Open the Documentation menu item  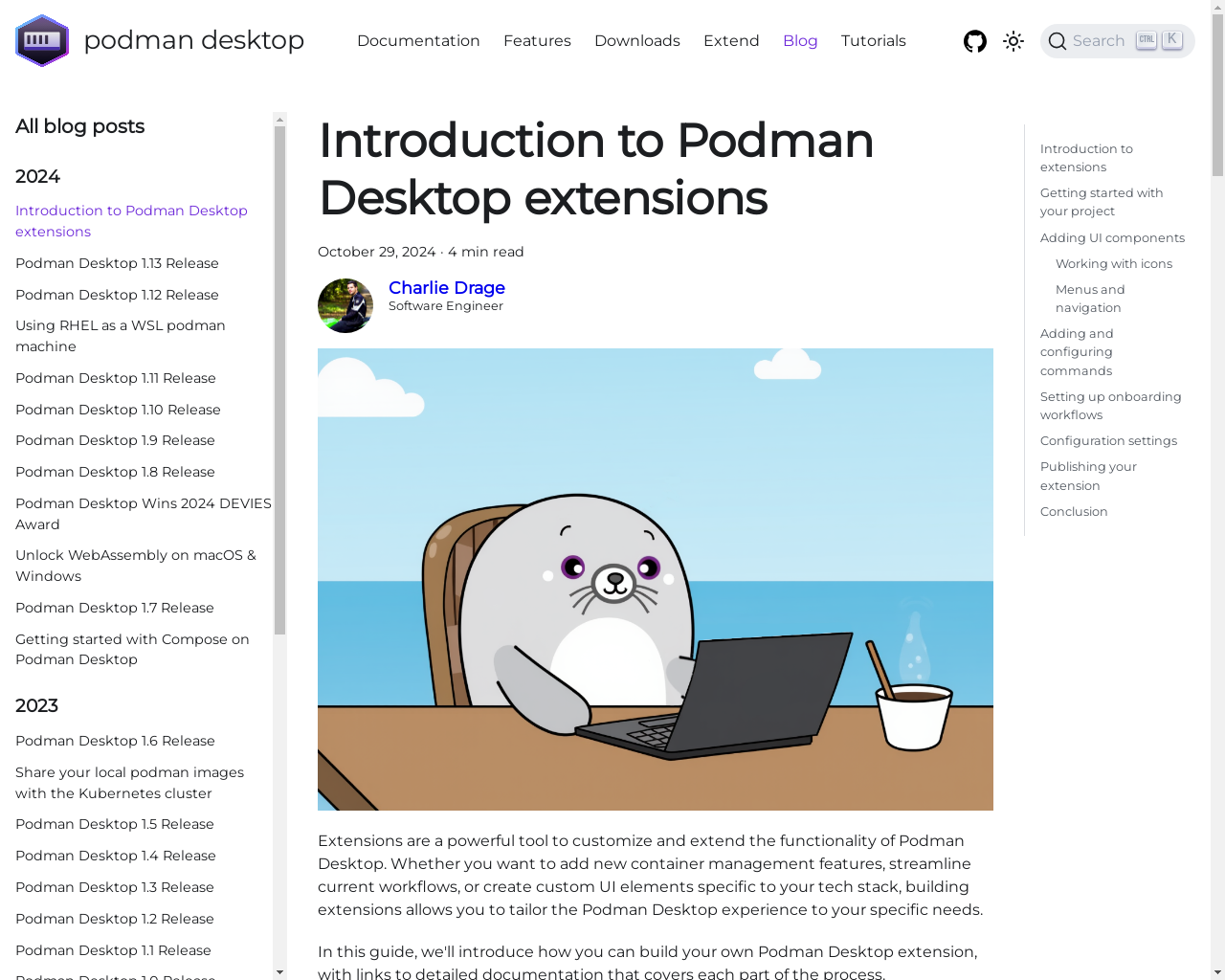(418, 40)
